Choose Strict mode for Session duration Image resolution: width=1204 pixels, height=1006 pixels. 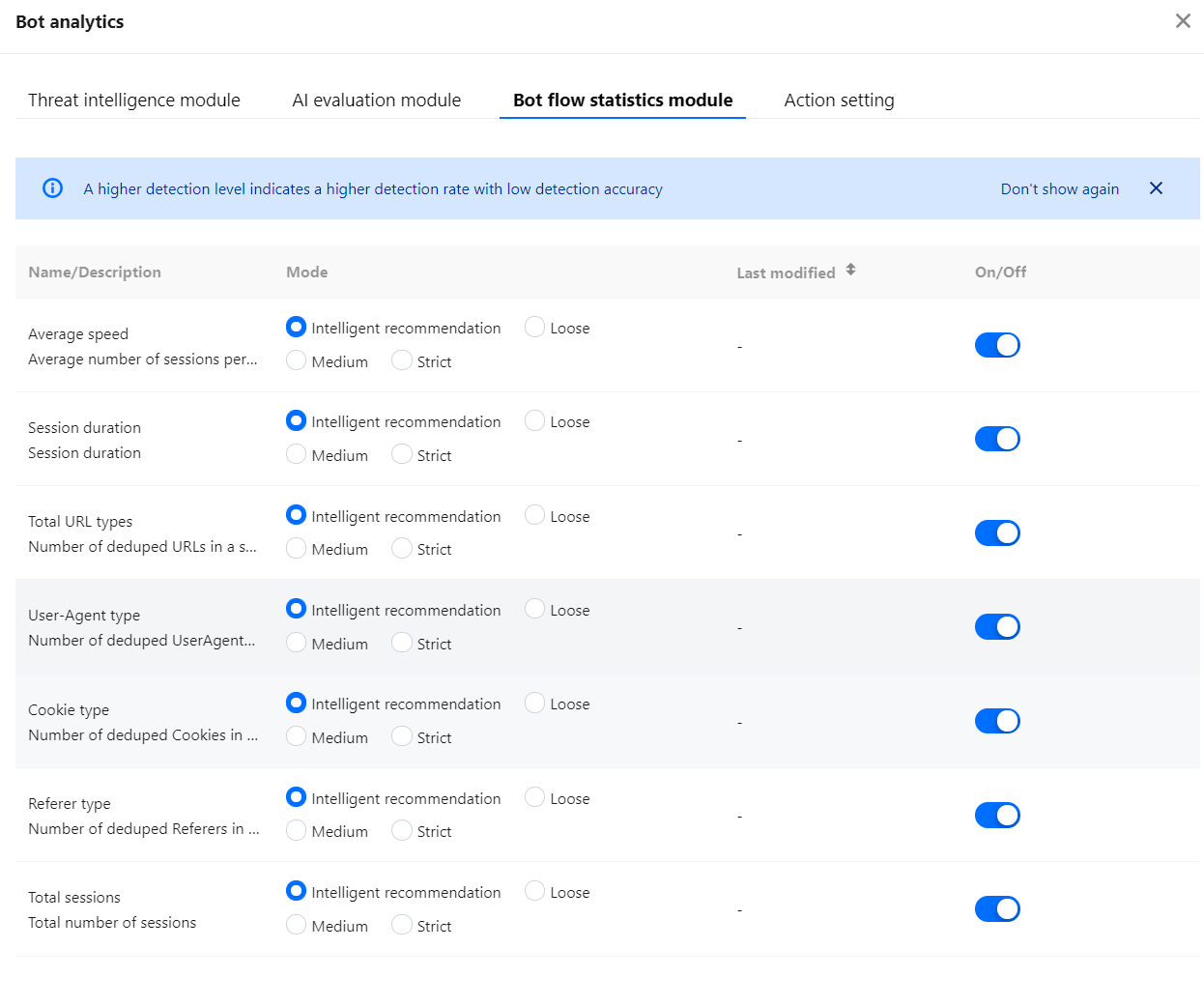click(x=402, y=454)
